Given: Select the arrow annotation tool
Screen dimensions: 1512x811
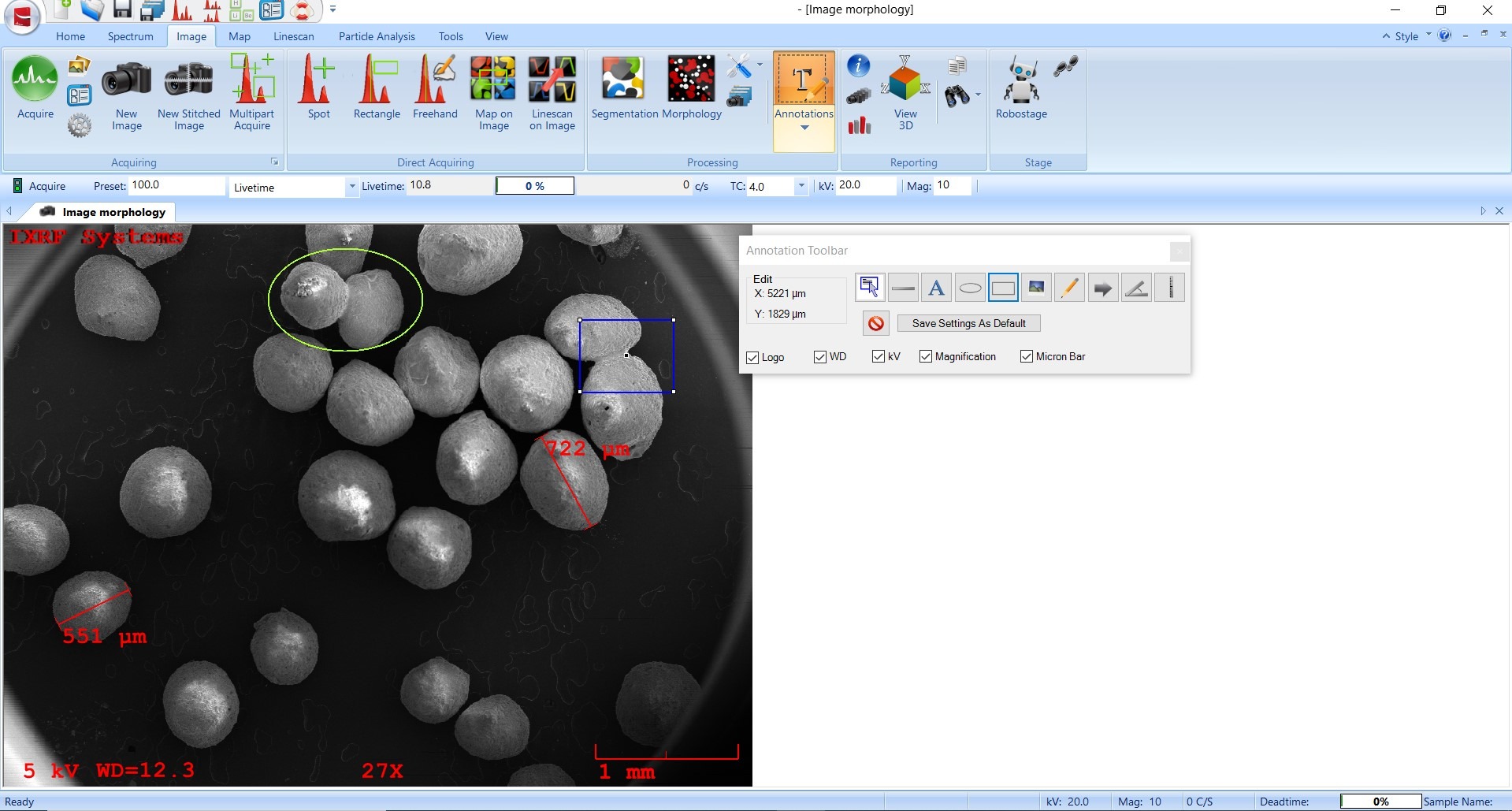Looking at the screenshot, I should click(1103, 288).
